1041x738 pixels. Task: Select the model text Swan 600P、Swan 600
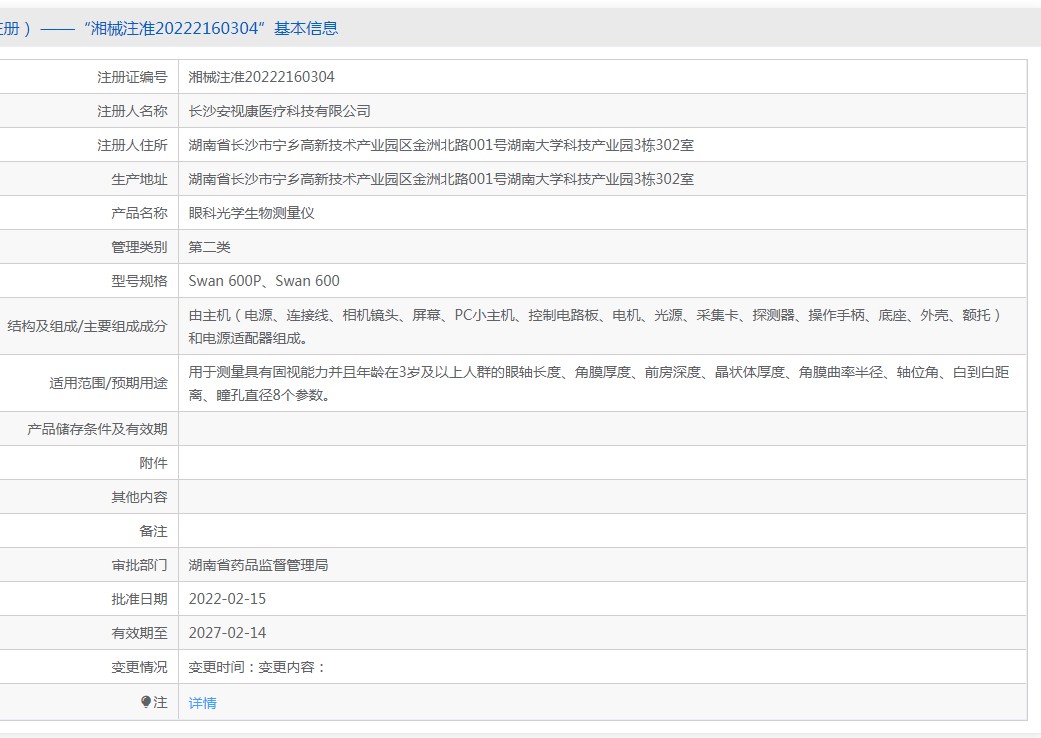pyautogui.click(x=264, y=281)
